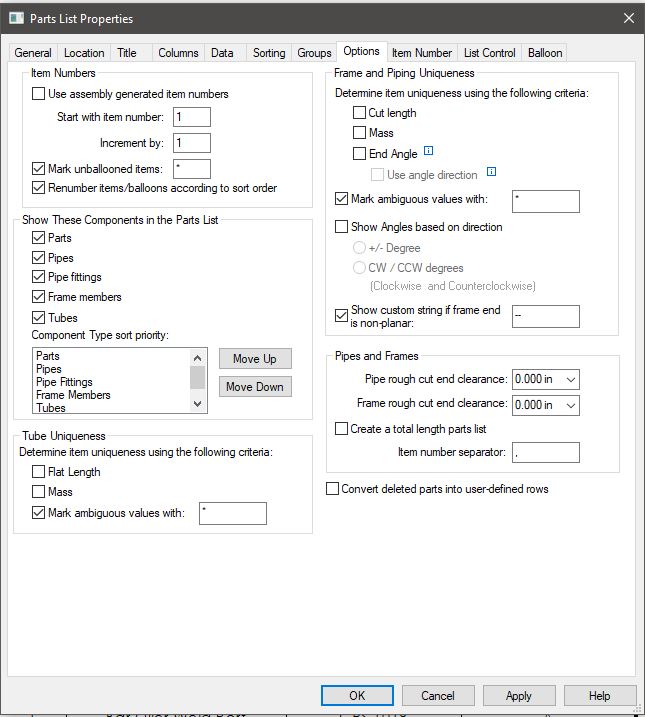The height and width of the screenshot is (717, 645).
Task: Select Pipe Fittings in sort priority list
Action: [x=64, y=382]
